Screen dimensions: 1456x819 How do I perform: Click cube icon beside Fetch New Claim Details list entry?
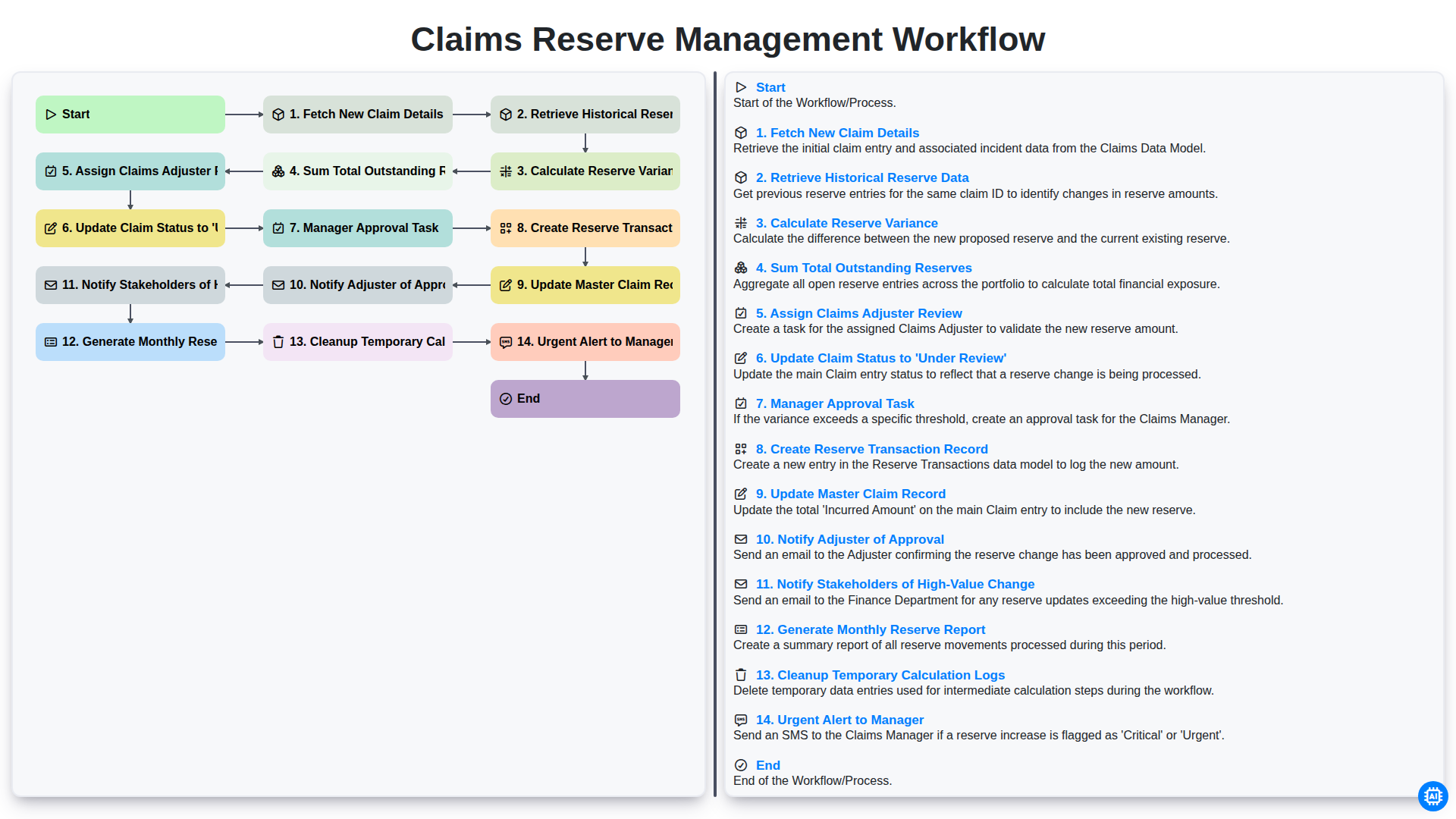point(741,133)
